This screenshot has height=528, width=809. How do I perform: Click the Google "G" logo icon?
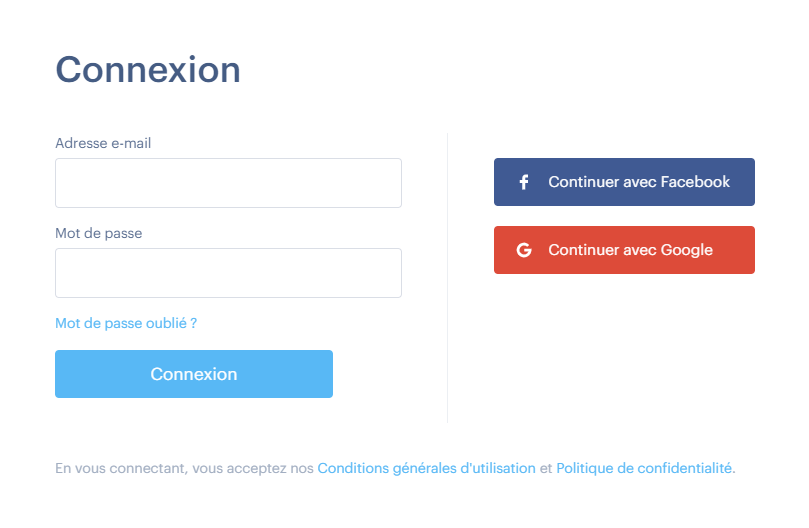pos(523,250)
